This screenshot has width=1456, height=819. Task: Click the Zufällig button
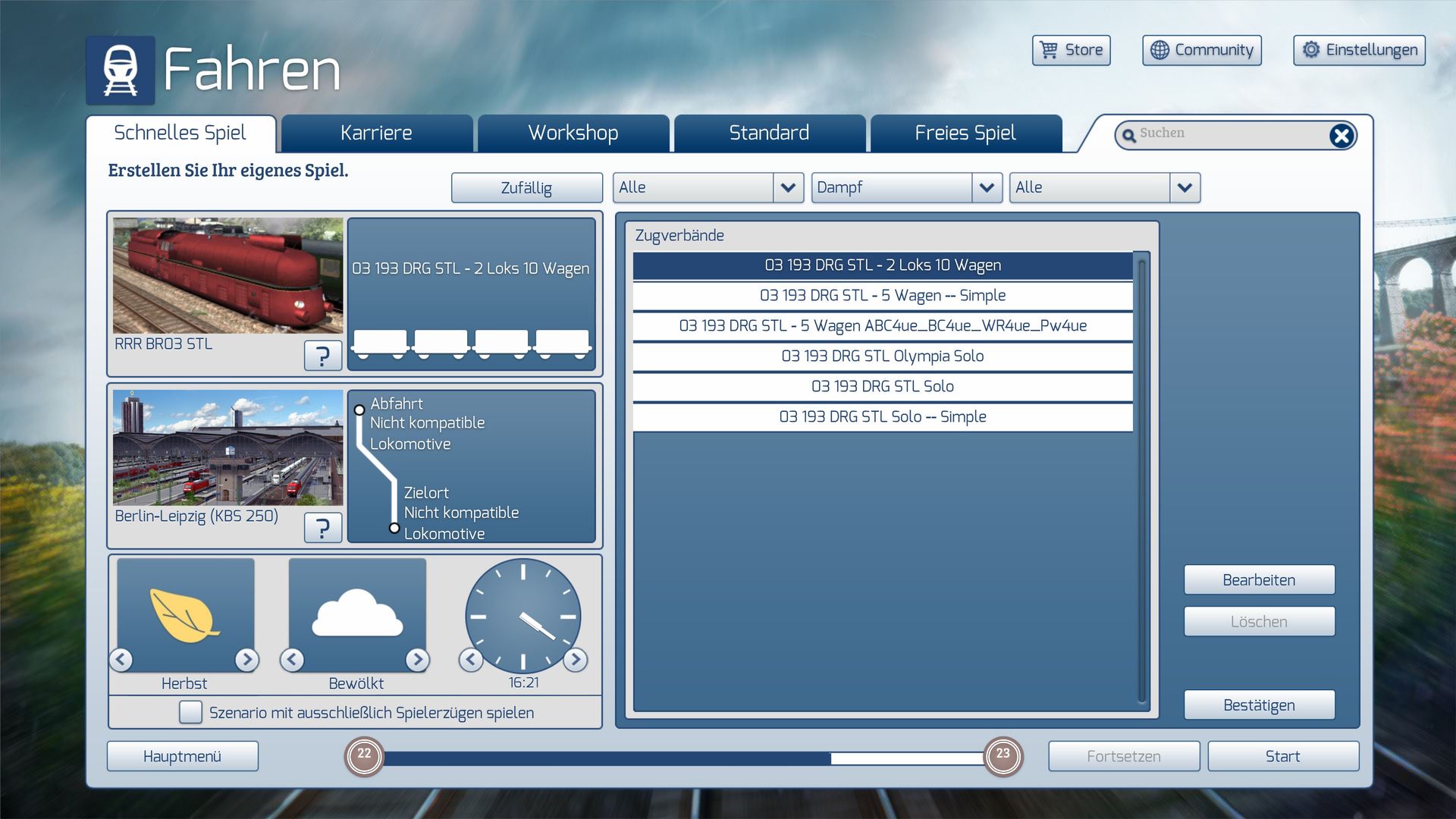(x=526, y=188)
